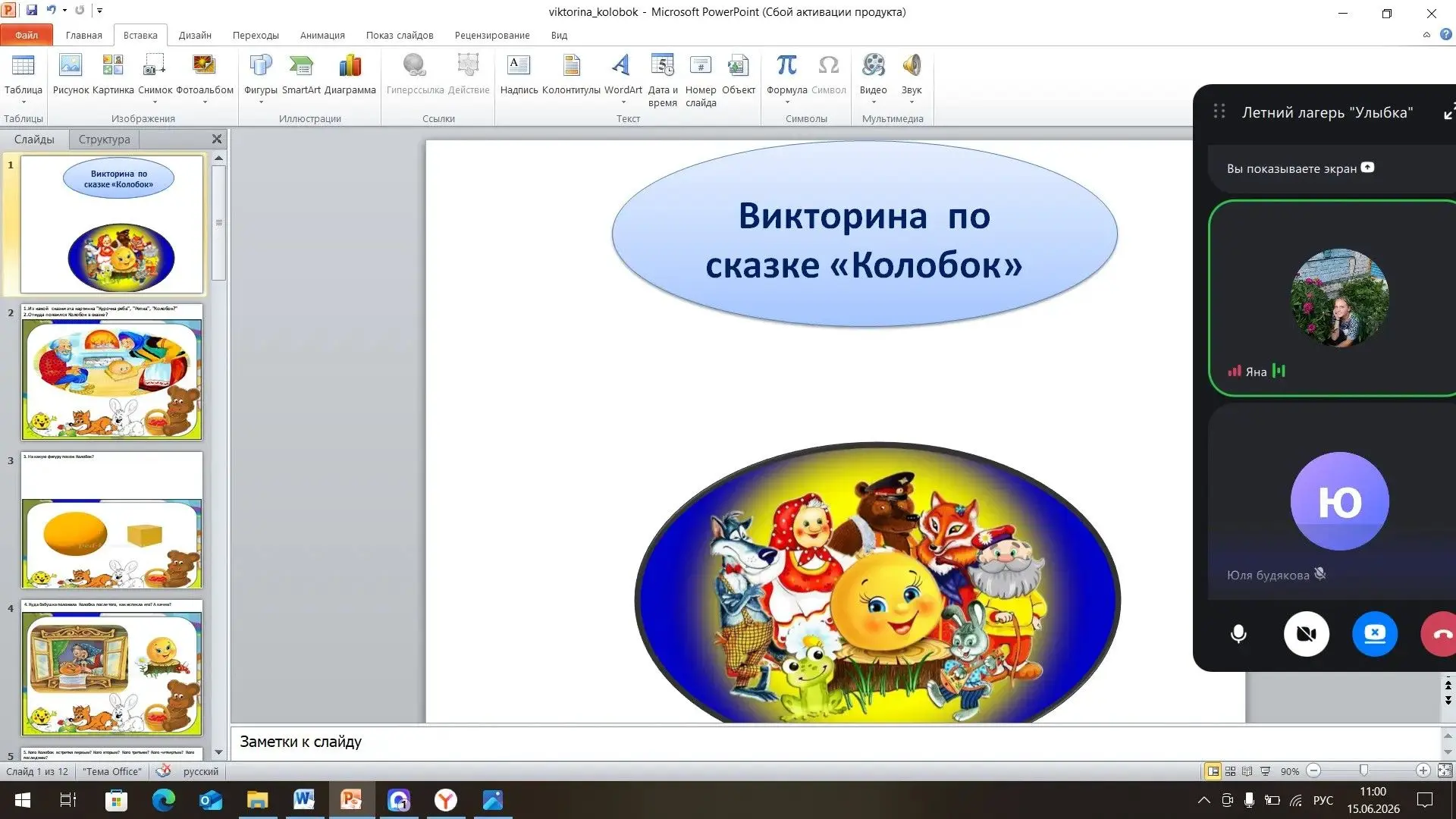Switch to reading view in the status bar
Screen dimensions: 1456x819
1247,771
